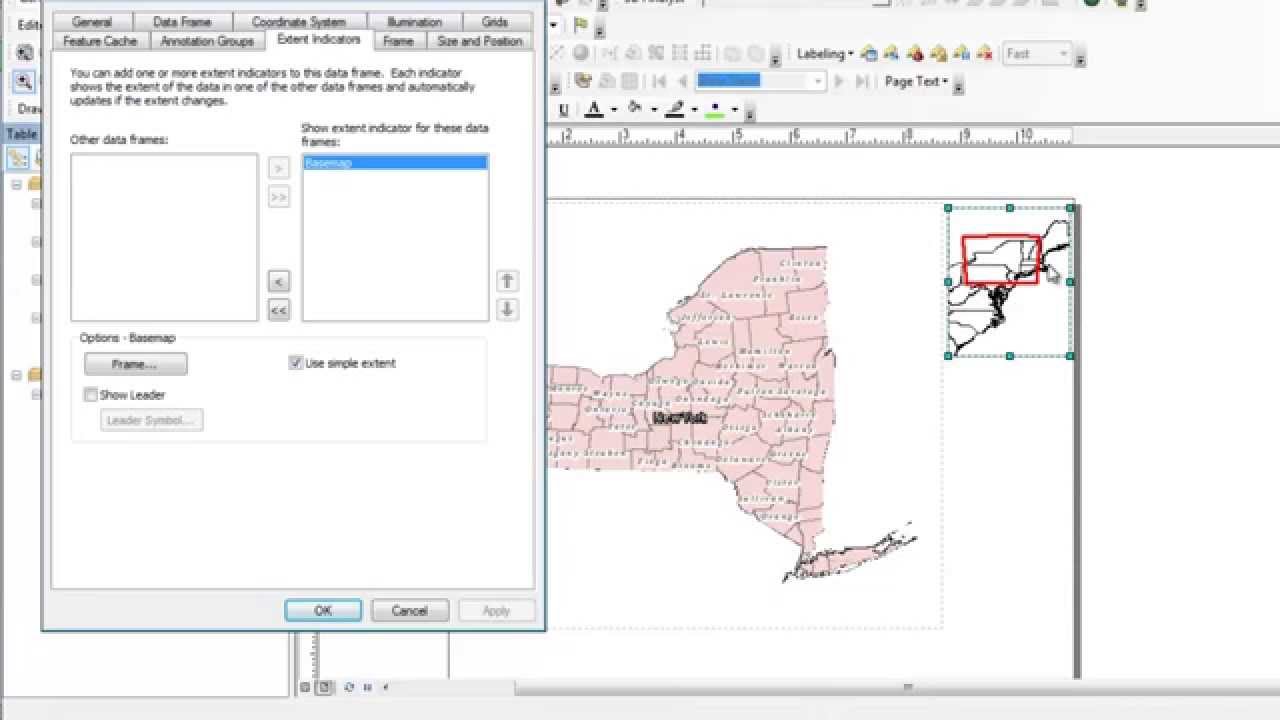This screenshot has width=1280, height=720.
Task: Click the Label Priority Ranking icon
Action: [891, 53]
